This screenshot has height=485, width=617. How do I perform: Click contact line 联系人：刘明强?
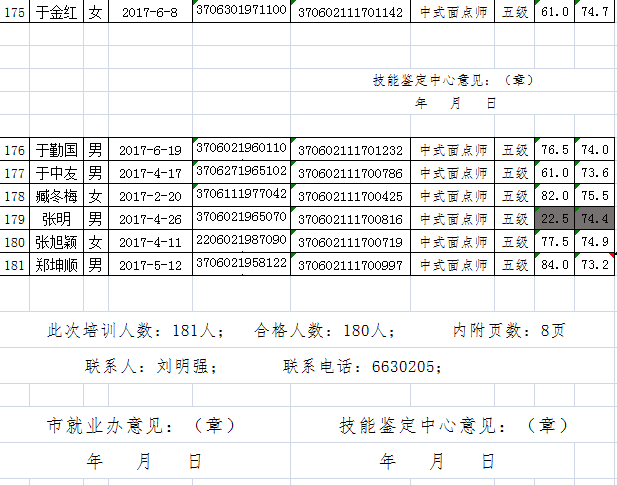151,366
